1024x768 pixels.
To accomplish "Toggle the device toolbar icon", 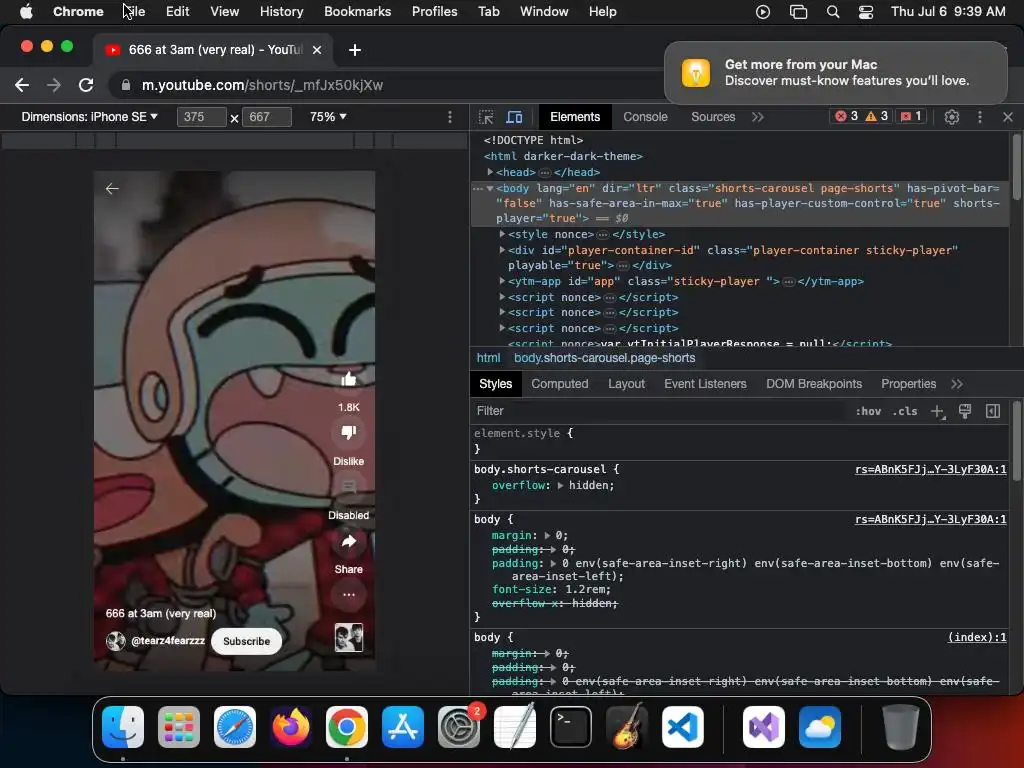I will [x=515, y=117].
